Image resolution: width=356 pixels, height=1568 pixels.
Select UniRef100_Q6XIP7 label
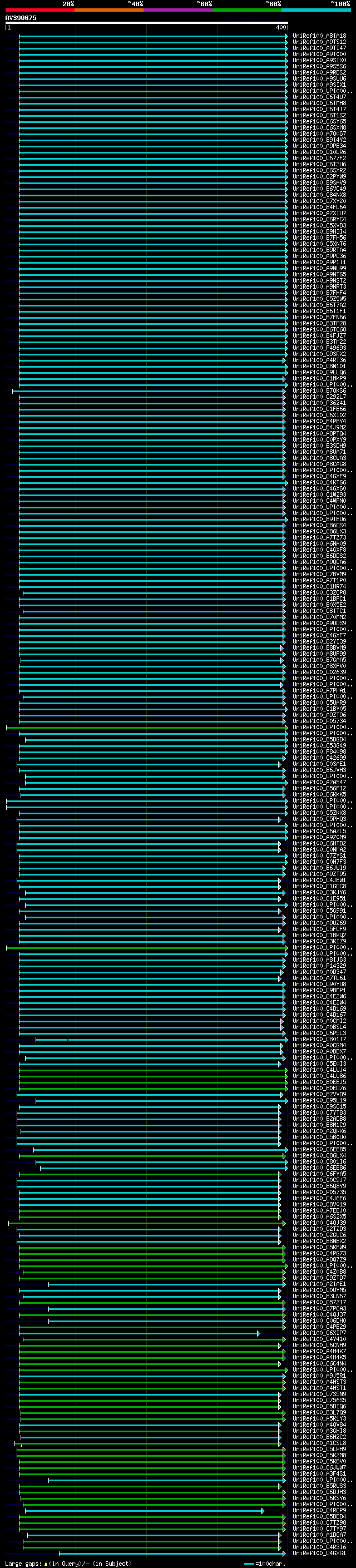pyautogui.click(x=319, y=1333)
